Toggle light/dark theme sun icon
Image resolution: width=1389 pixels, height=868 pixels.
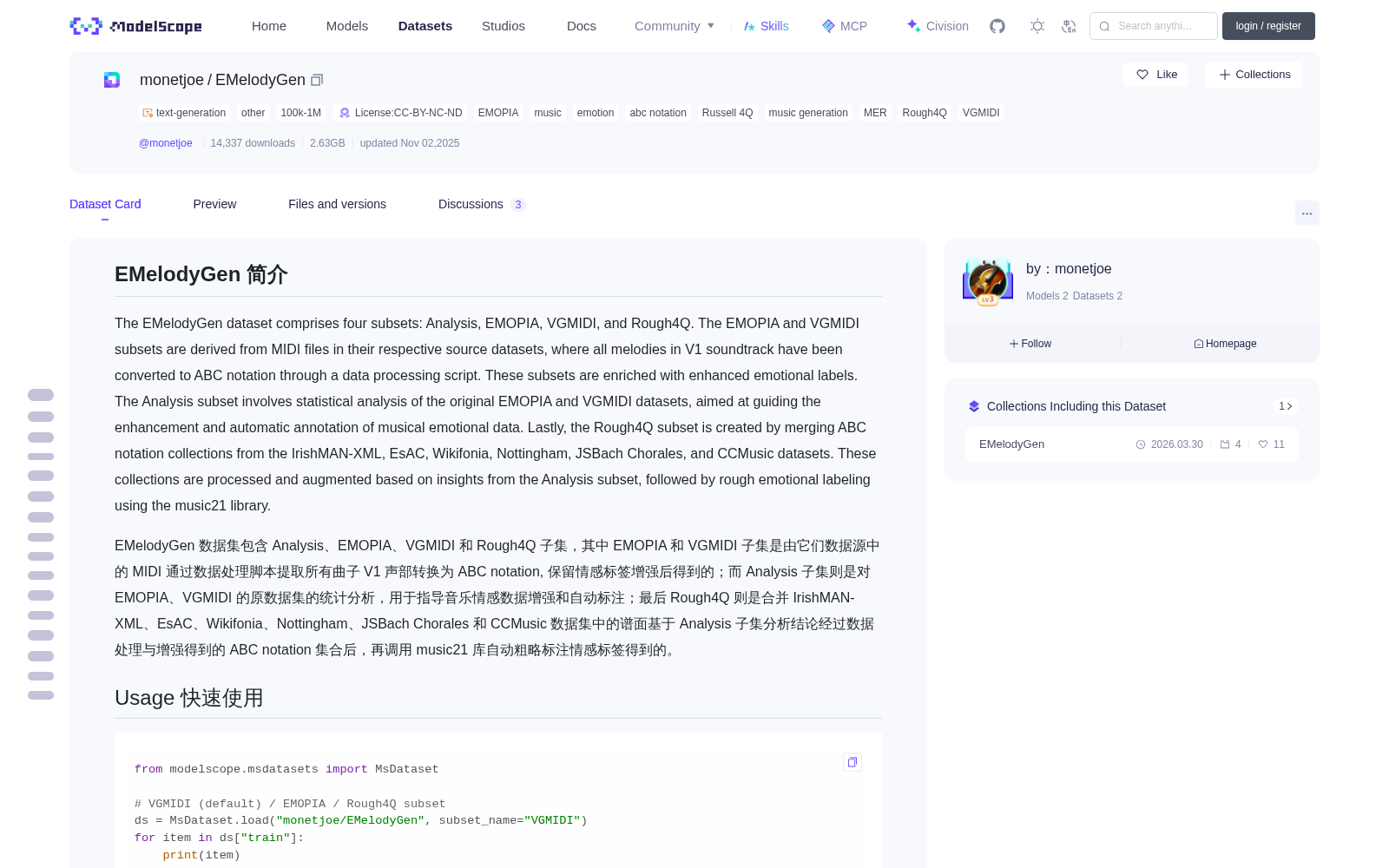(1037, 26)
